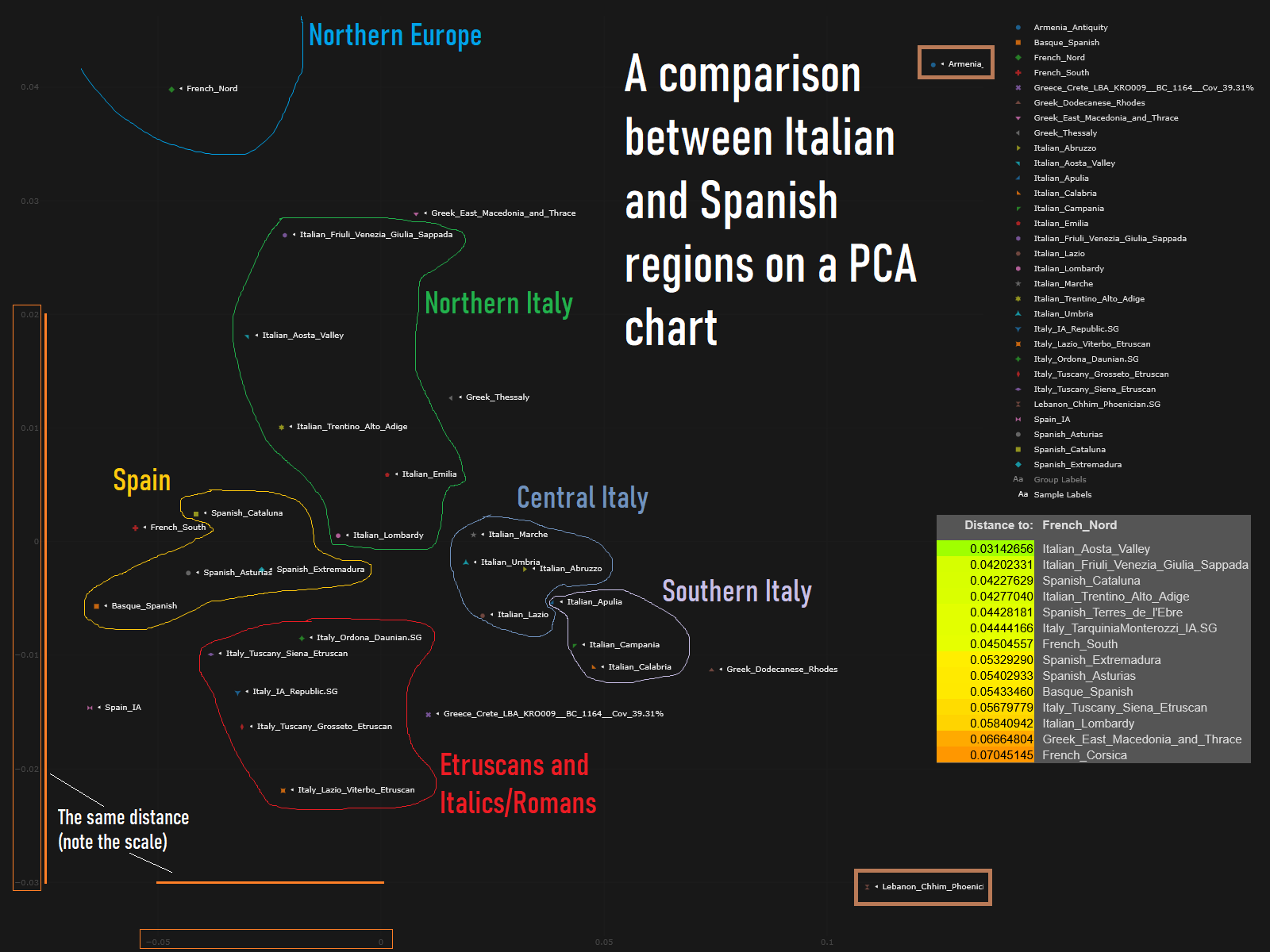Click the Greek_Dodecanese_Rhodes point on the plot
1270x952 pixels.
[x=711, y=670]
